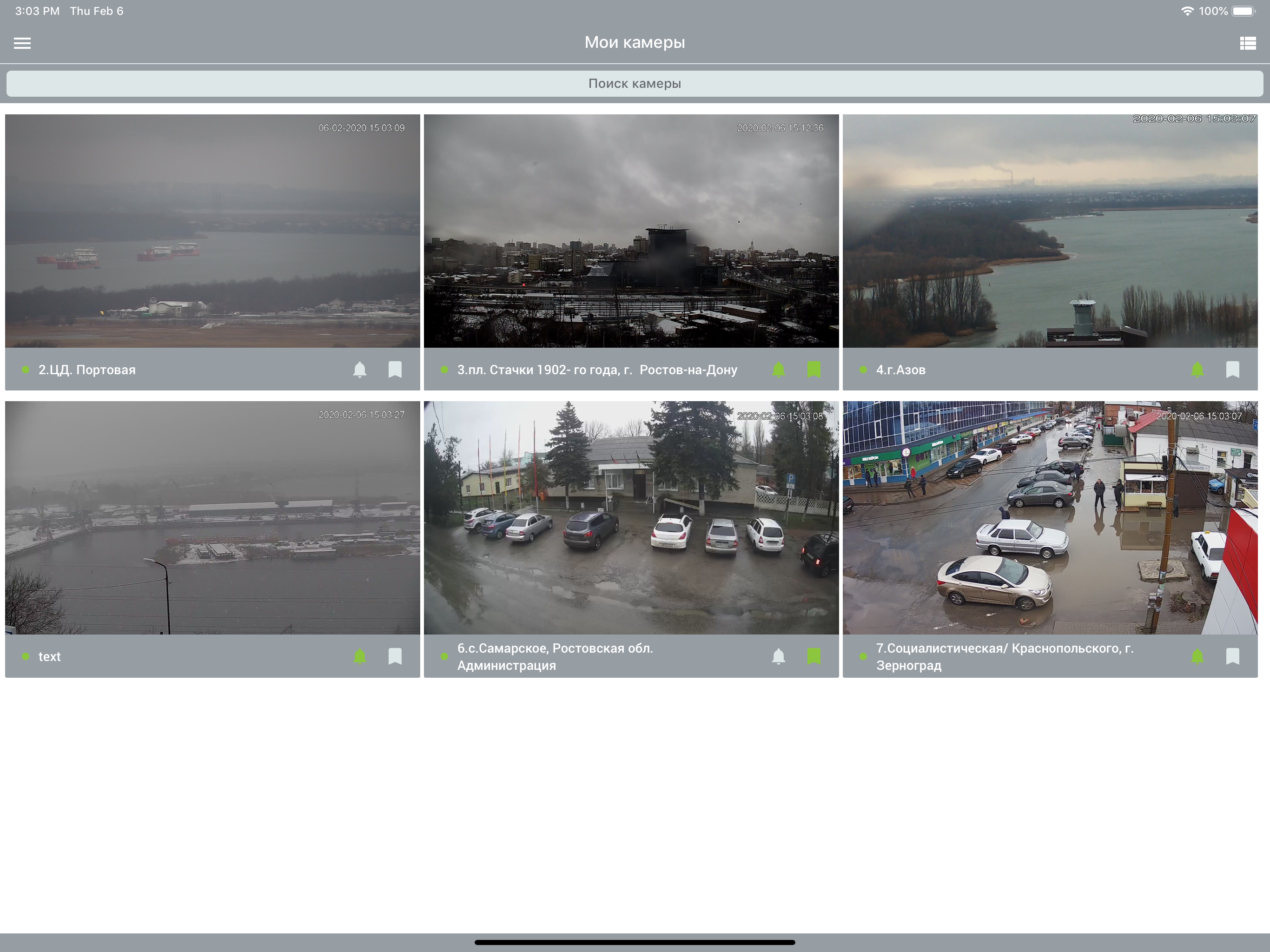Toggle bookmark for с.Самарское camera

click(x=814, y=656)
